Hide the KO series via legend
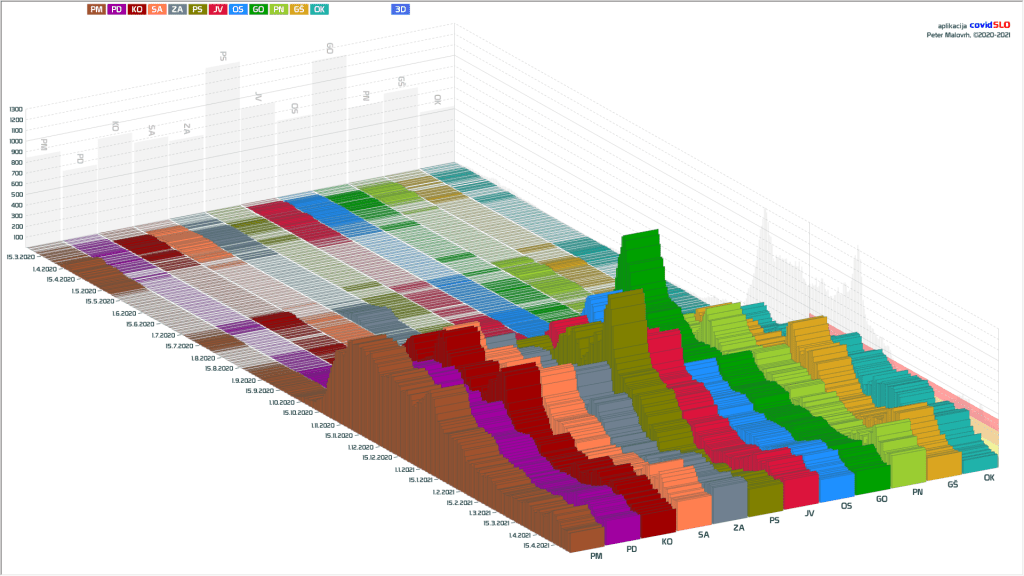 tap(137, 9)
